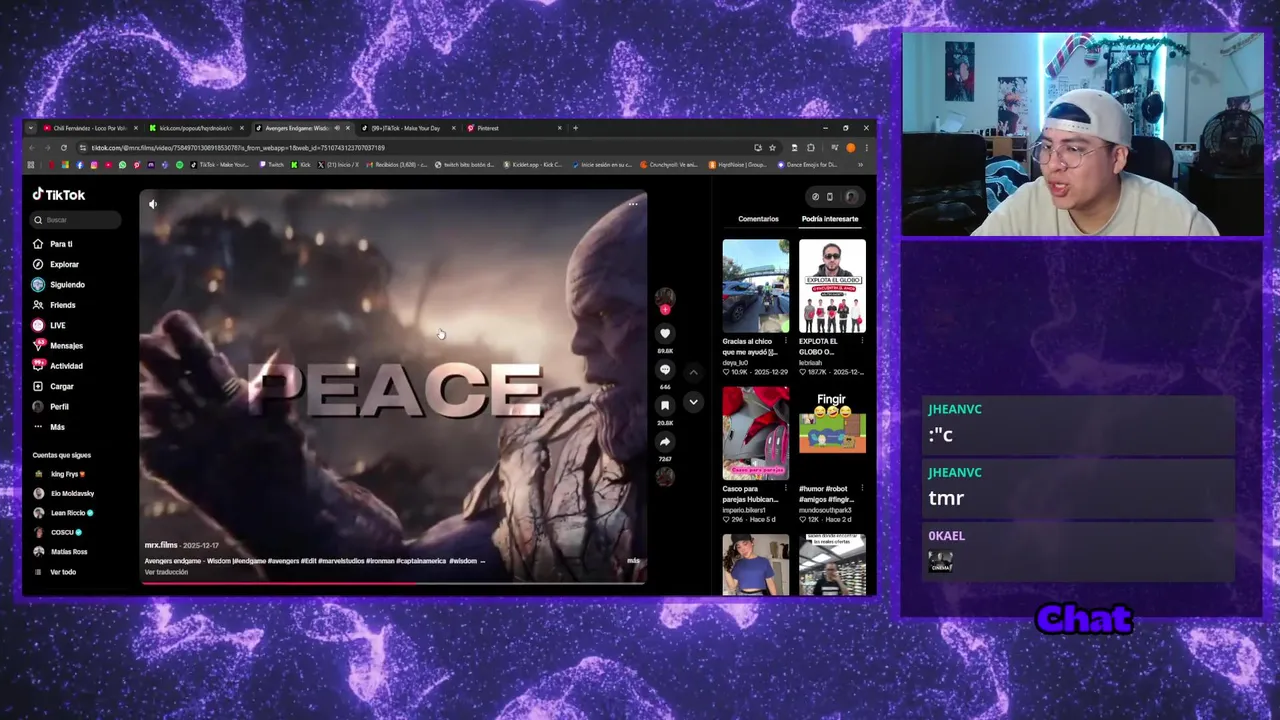This screenshot has height=720, width=1280.
Task: Open followed account COSCU
Action: (x=58, y=532)
